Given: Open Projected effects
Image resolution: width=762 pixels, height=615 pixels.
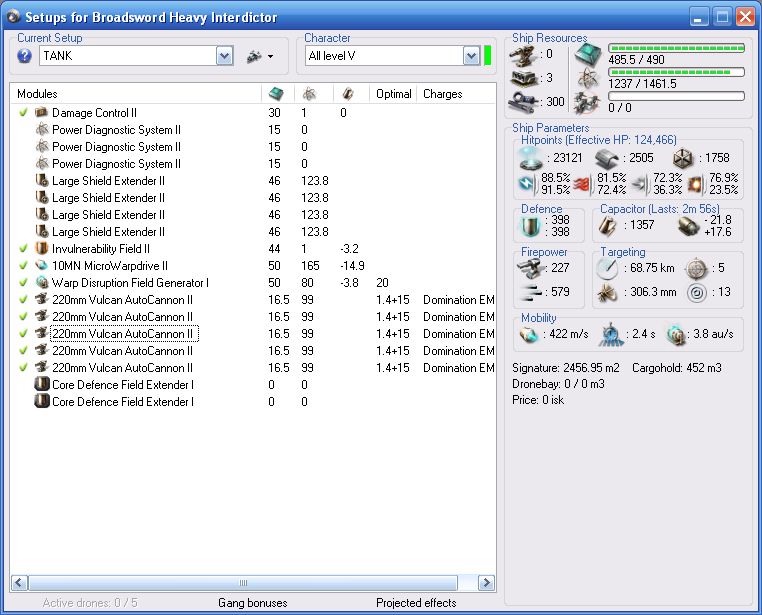Looking at the screenshot, I should tap(416, 603).
